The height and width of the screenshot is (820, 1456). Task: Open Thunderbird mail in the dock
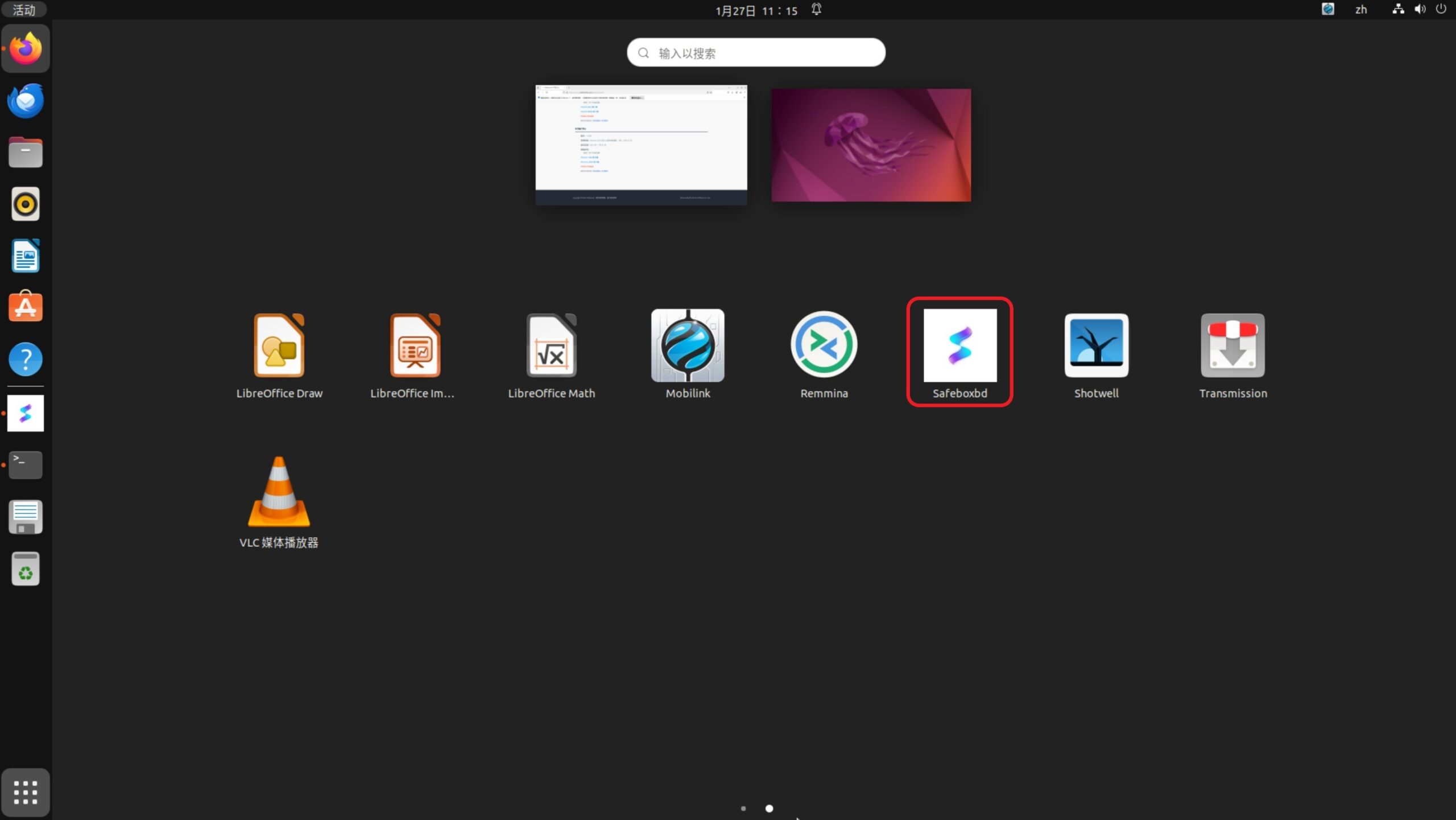click(x=26, y=101)
